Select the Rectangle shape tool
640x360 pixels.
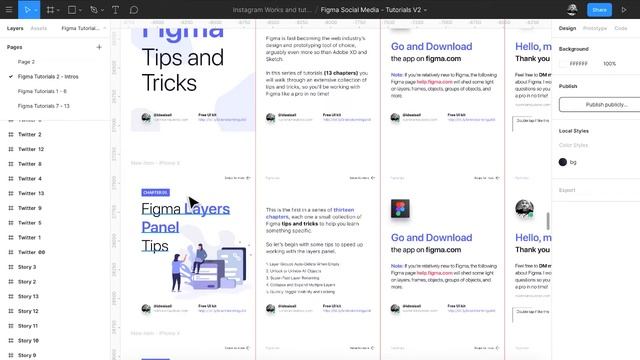coord(72,9)
